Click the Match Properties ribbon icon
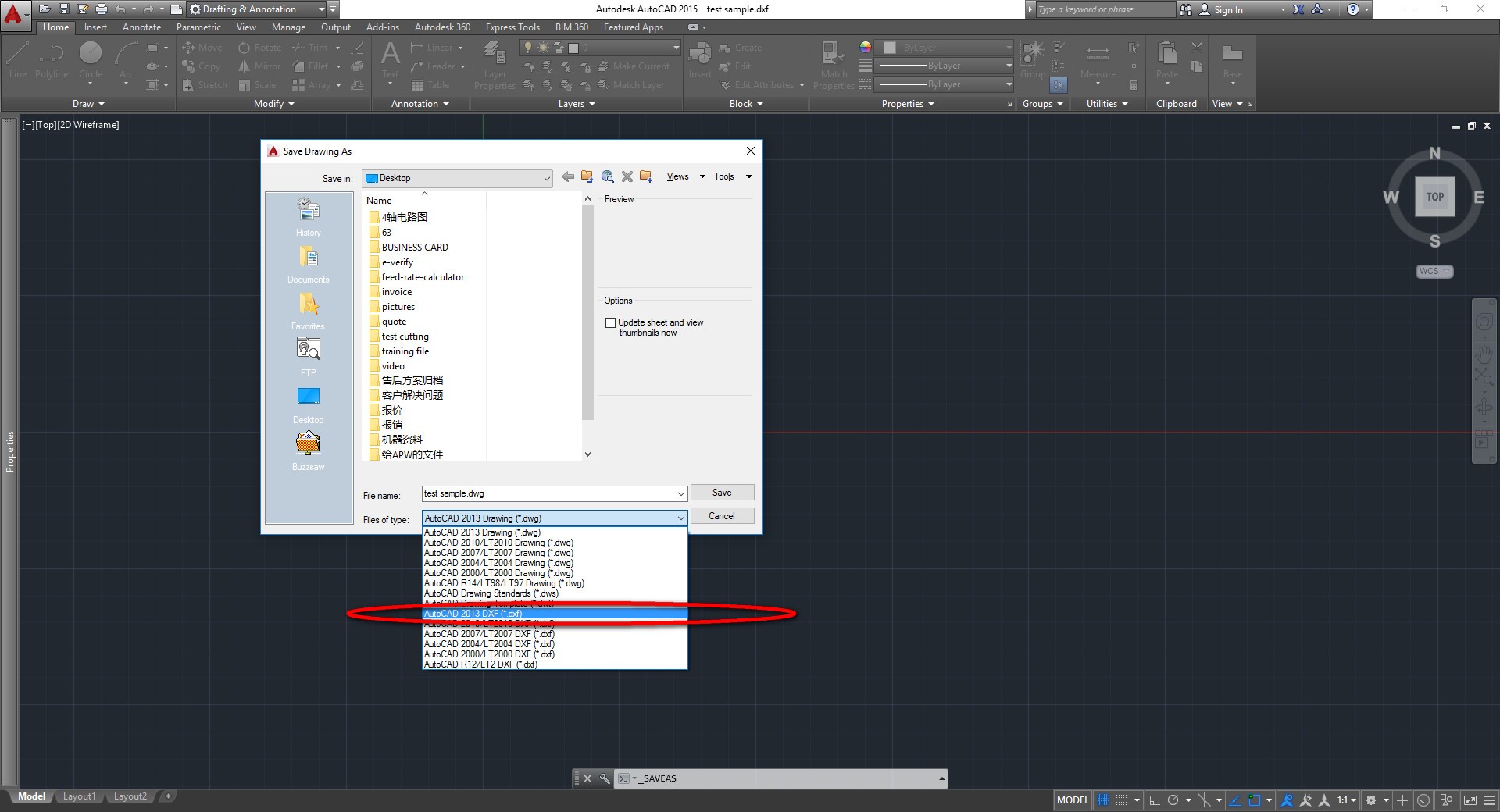The height and width of the screenshot is (812, 1500). 834,66
